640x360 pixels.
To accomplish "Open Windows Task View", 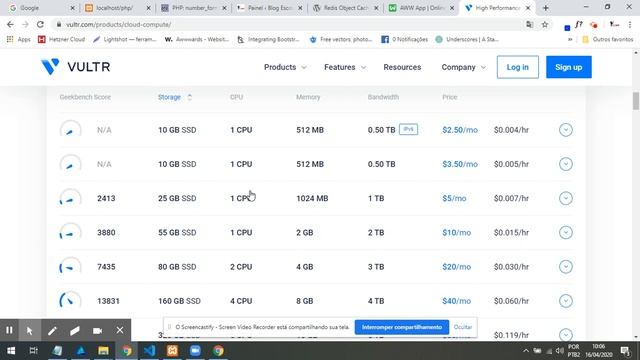I will (x=33, y=351).
